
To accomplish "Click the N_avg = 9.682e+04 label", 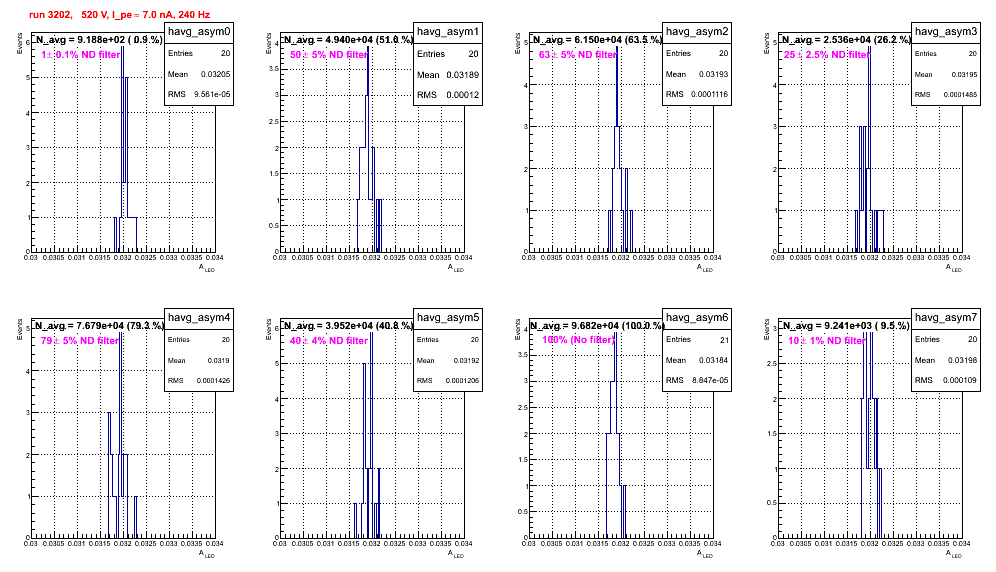I will 597,325.
